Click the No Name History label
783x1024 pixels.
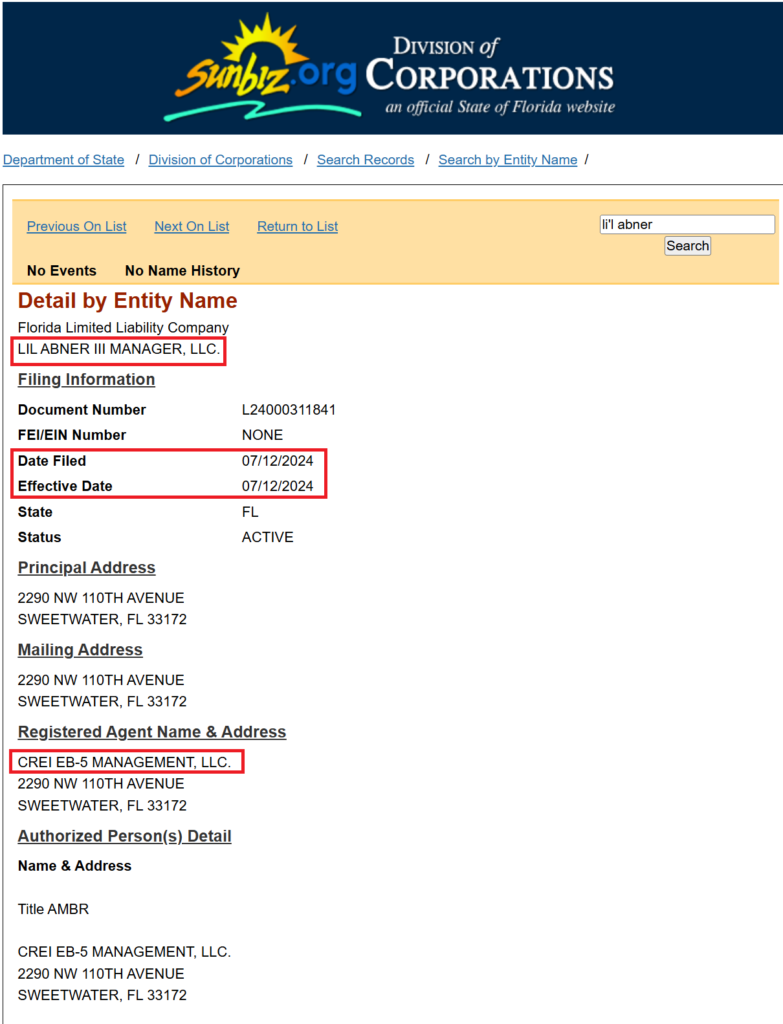(x=182, y=271)
